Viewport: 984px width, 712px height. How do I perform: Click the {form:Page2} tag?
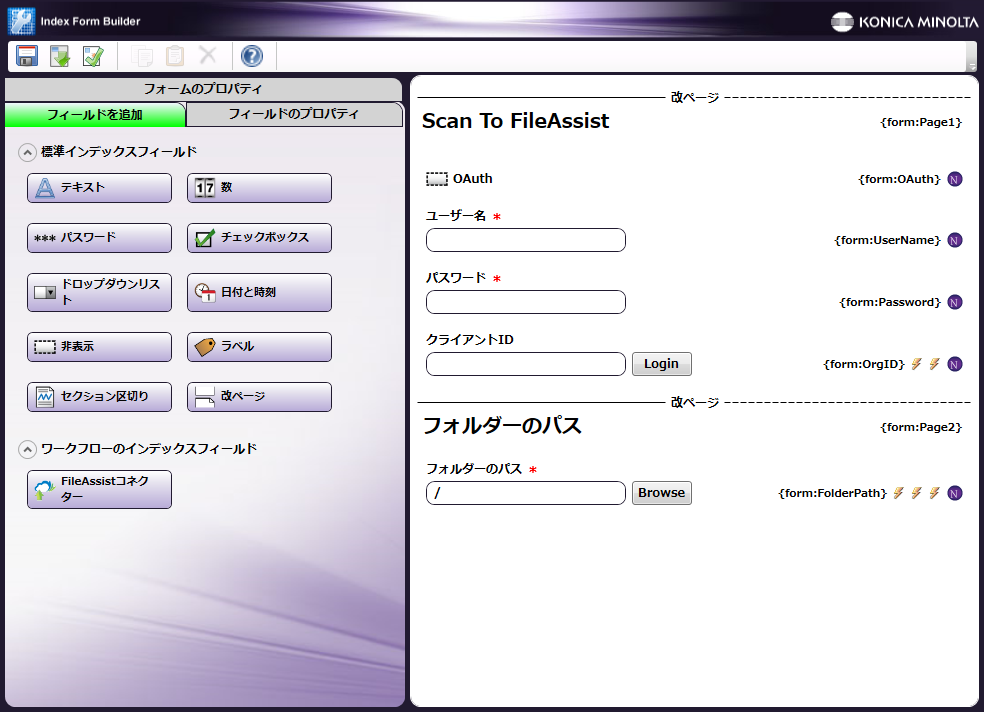tap(921, 427)
